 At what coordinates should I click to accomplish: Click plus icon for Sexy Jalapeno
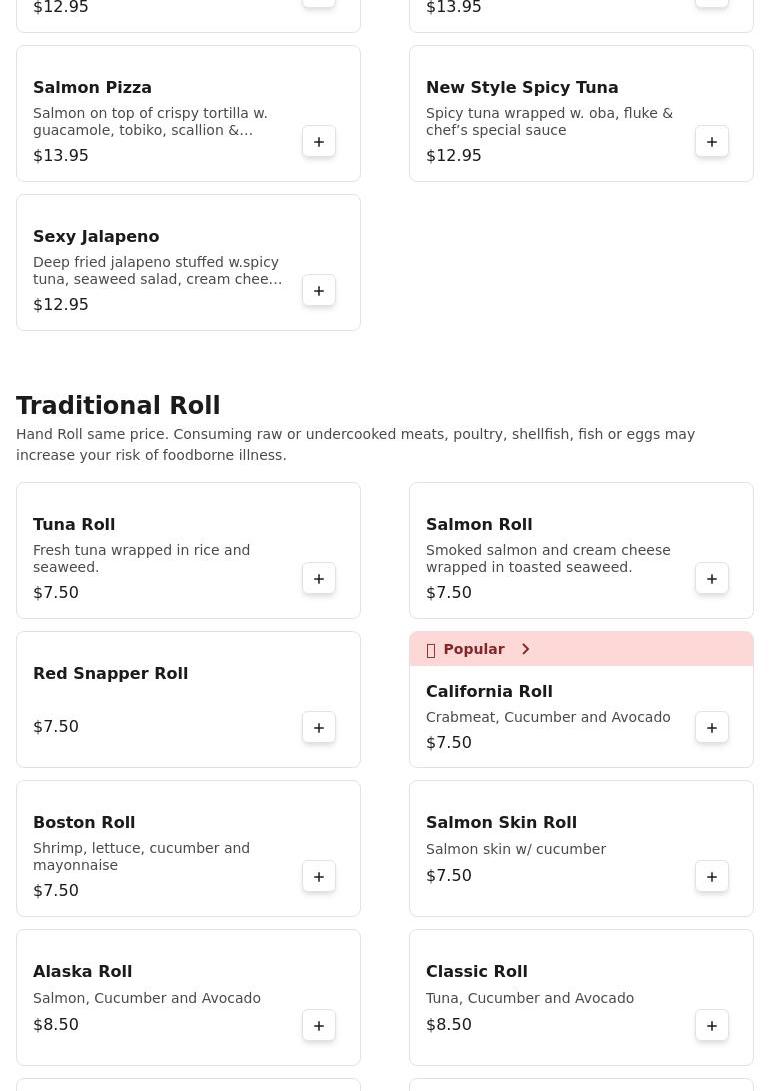click(x=319, y=291)
